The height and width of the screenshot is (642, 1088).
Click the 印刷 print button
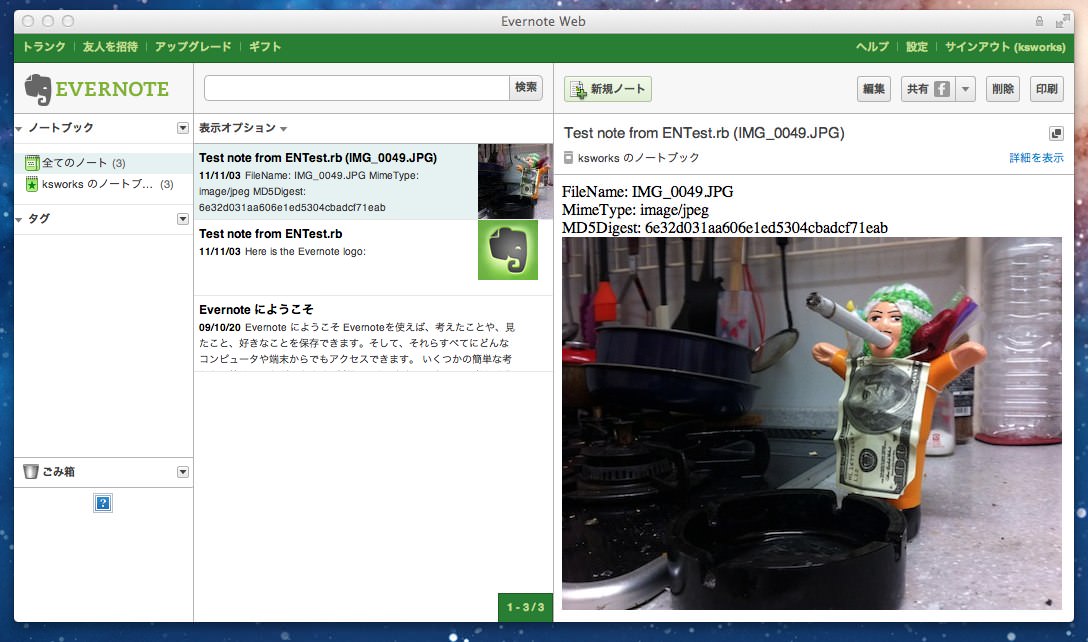(x=1046, y=89)
